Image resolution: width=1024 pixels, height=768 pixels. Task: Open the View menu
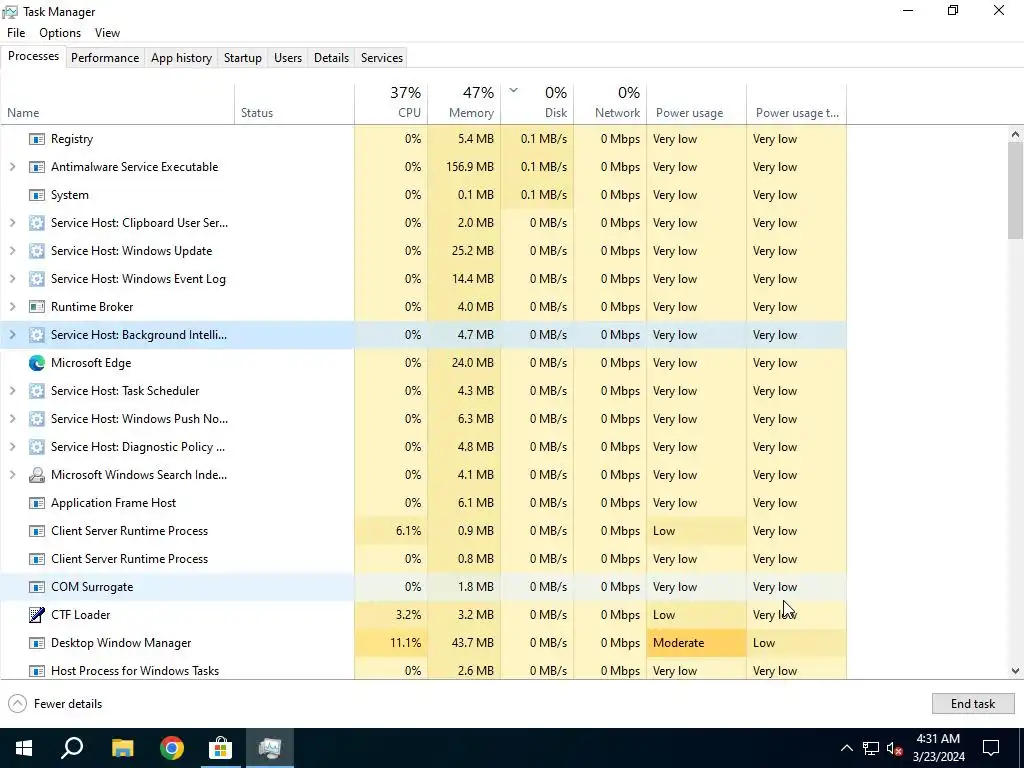pyautogui.click(x=107, y=33)
